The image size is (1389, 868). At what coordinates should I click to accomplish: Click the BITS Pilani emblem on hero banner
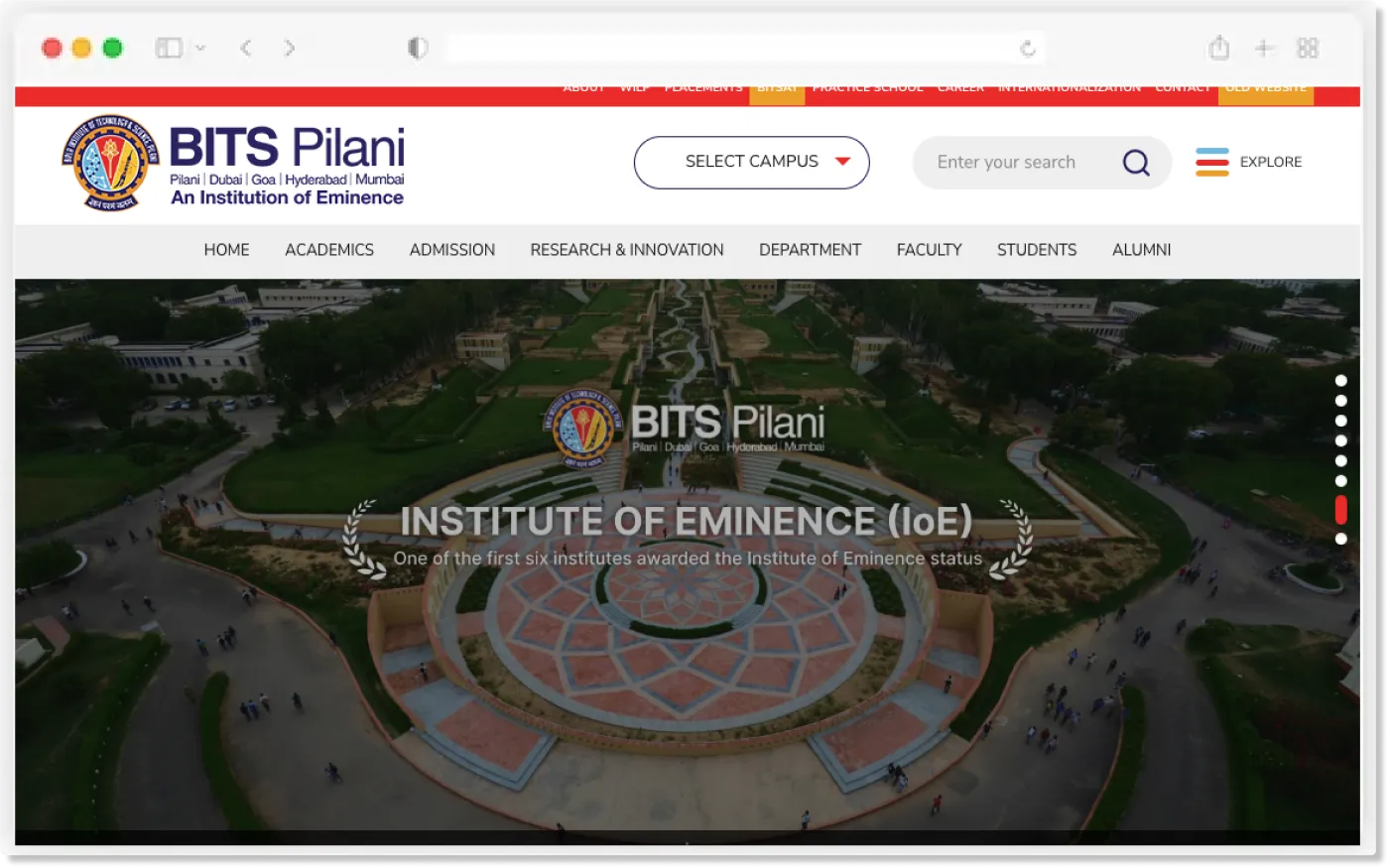click(x=584, y=429)
